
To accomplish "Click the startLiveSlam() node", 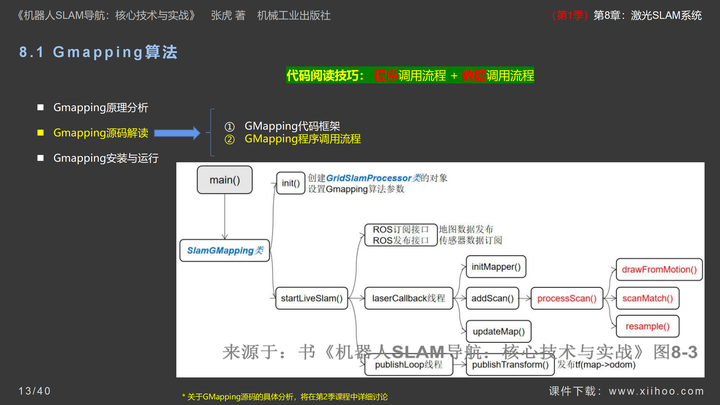I will pos(311,298).
